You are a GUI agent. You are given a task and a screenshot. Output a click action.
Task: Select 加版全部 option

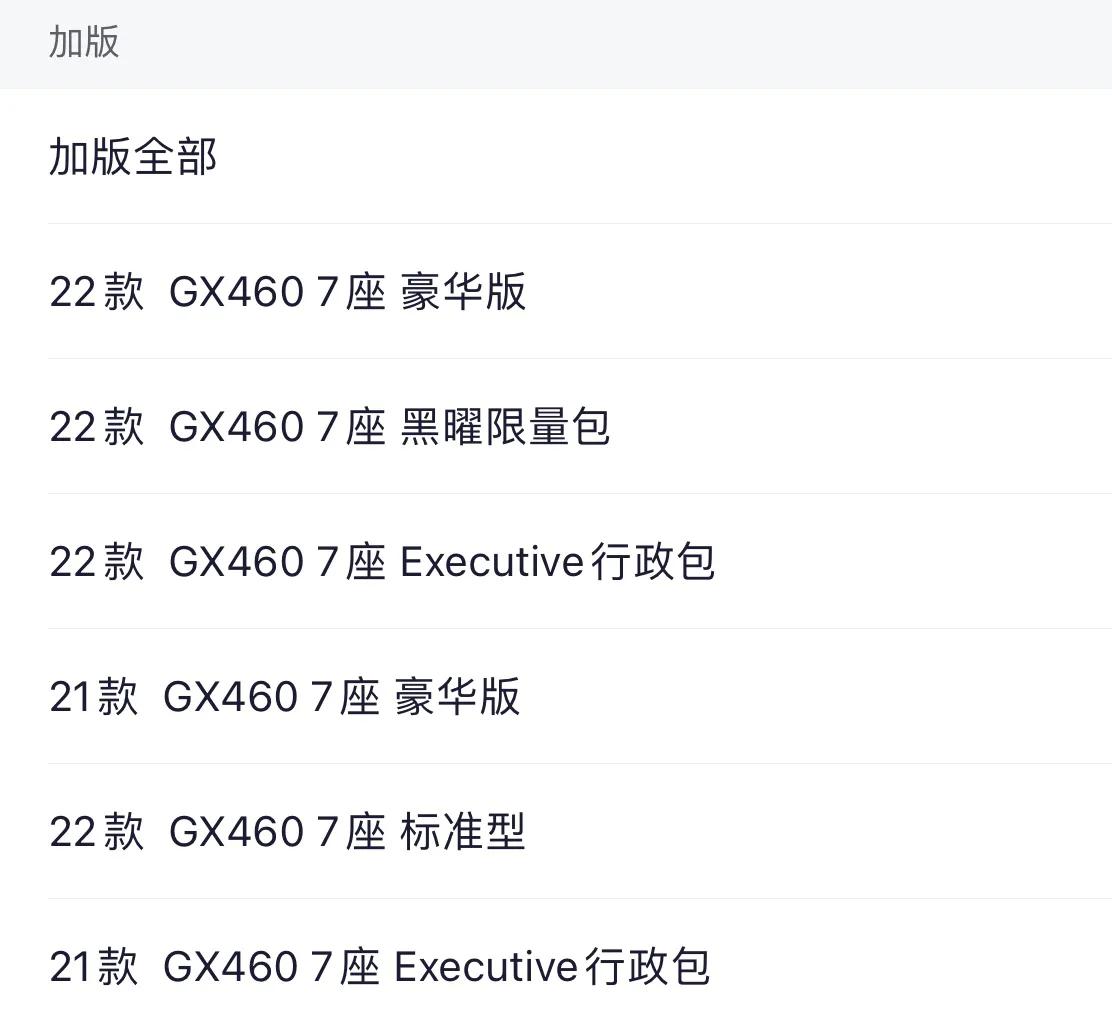(133, 157)
